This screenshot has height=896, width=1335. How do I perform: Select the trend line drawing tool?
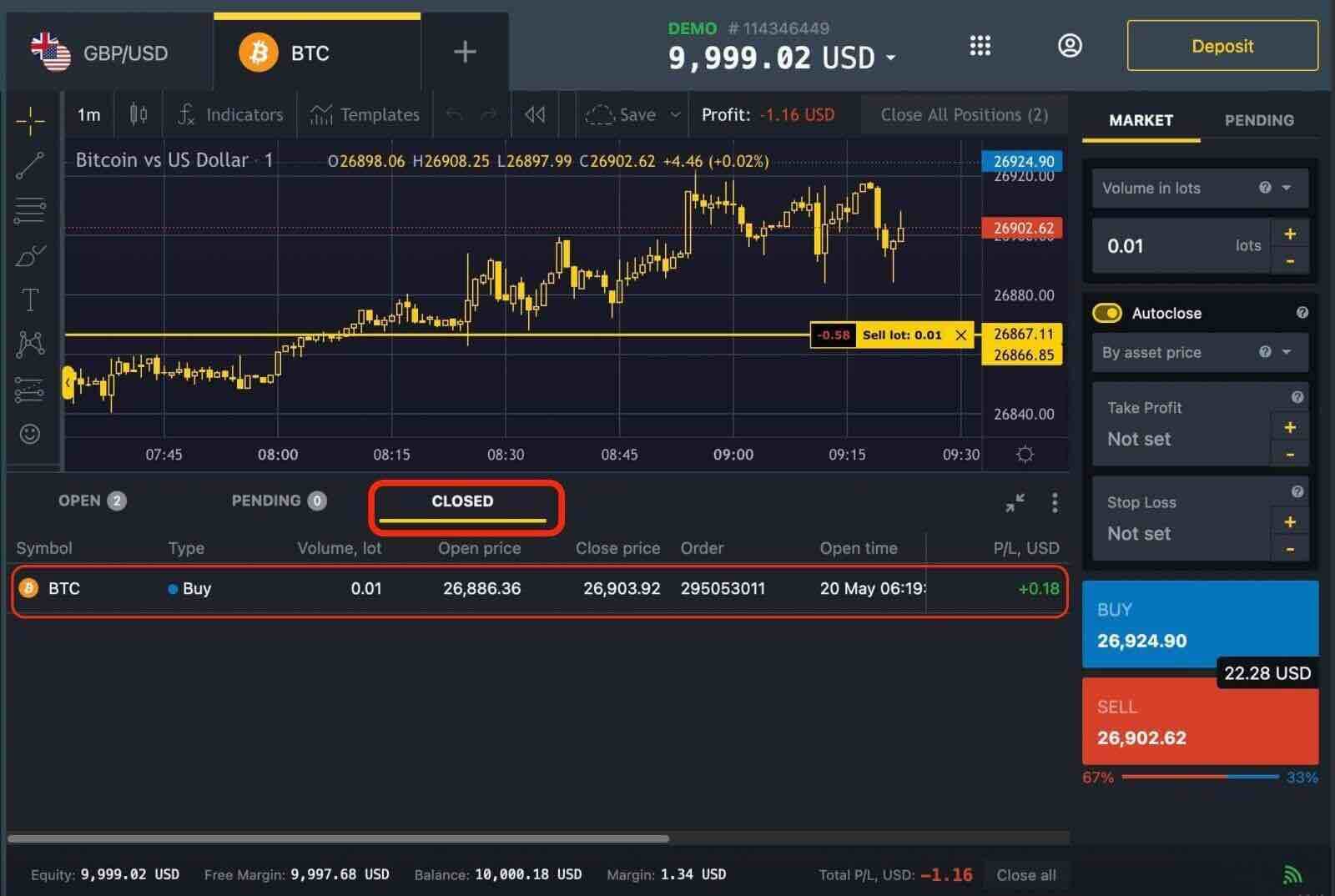point(30,166)
